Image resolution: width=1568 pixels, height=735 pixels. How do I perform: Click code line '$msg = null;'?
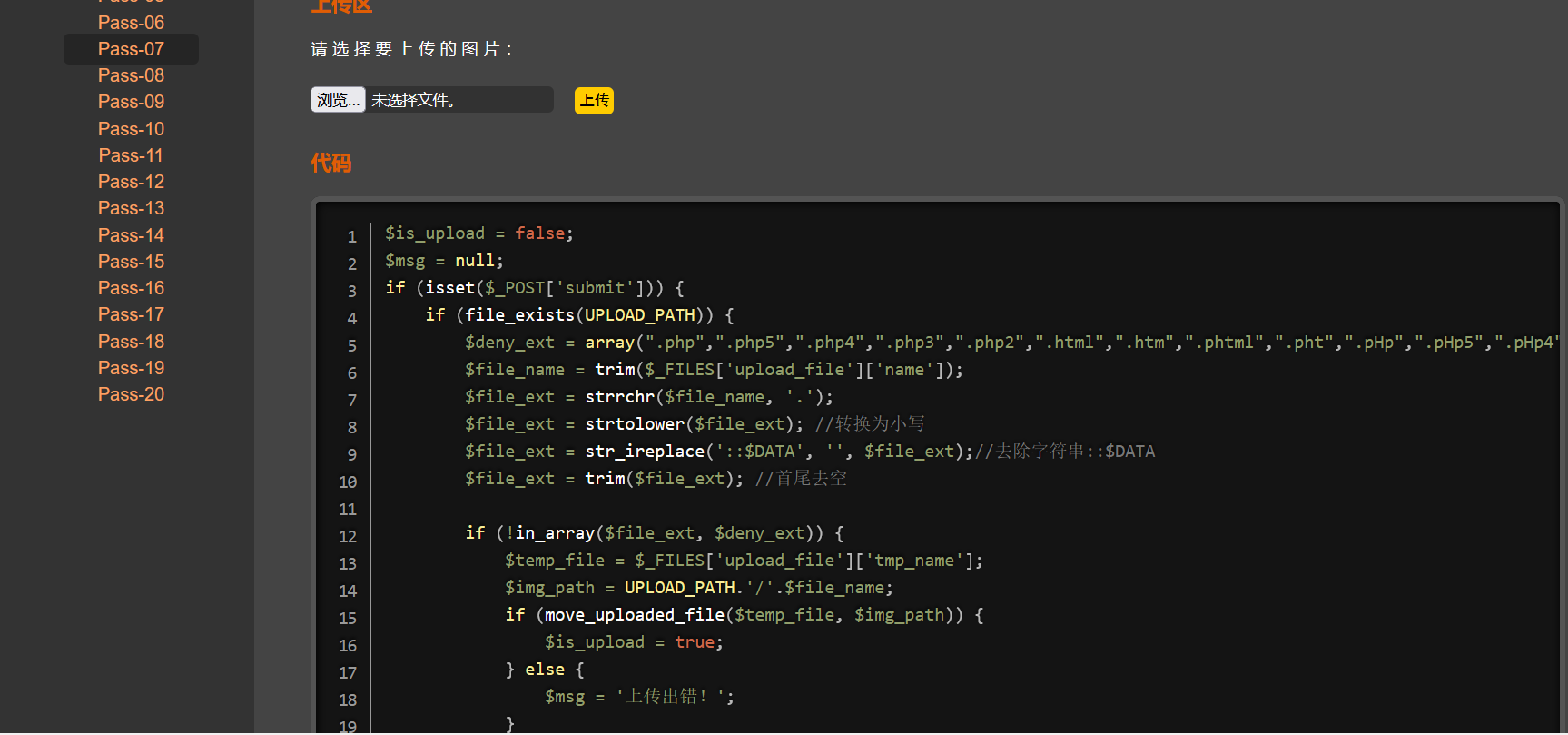coord(444,261)
